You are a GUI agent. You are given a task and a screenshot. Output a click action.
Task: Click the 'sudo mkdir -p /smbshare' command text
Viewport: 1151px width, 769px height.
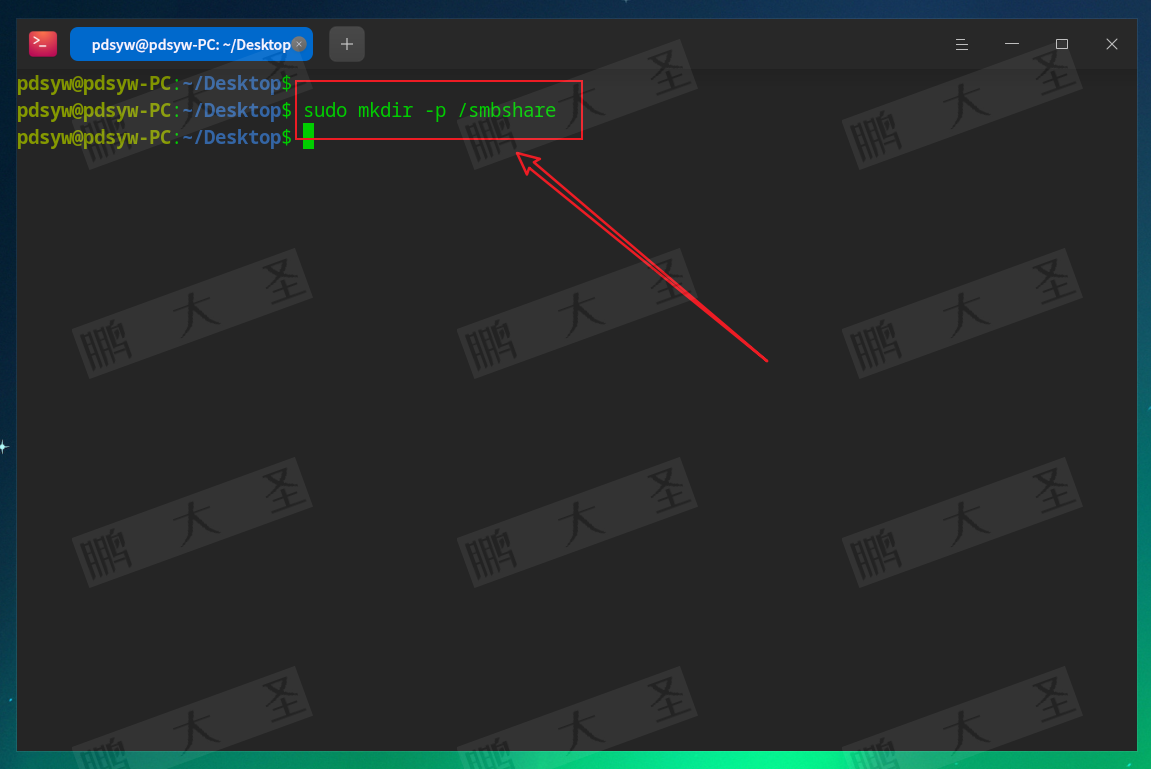[429, 110]
